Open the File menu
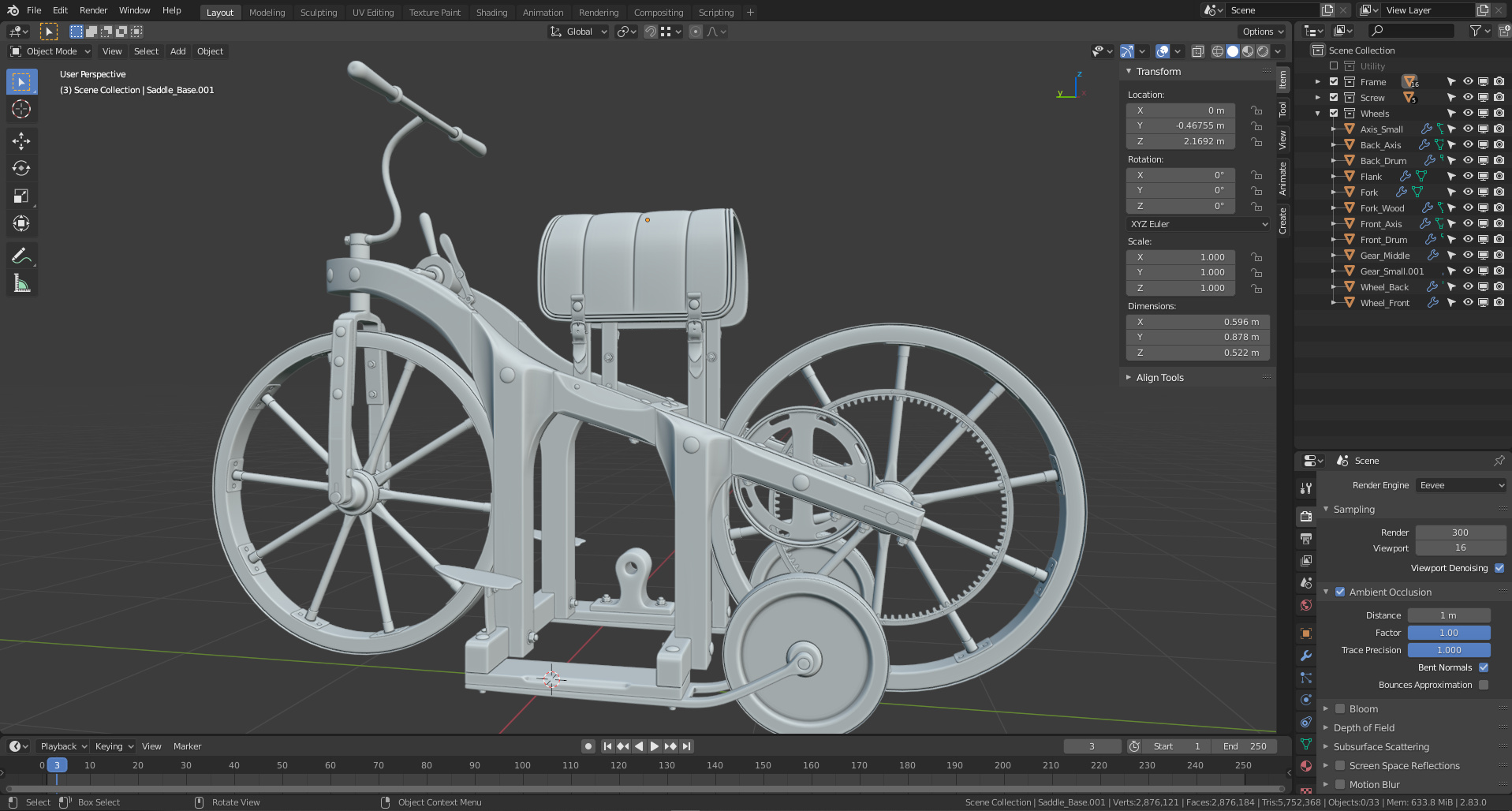This screenshot has width=1512, height=811. pyautogui.click(x=34, y=10)
